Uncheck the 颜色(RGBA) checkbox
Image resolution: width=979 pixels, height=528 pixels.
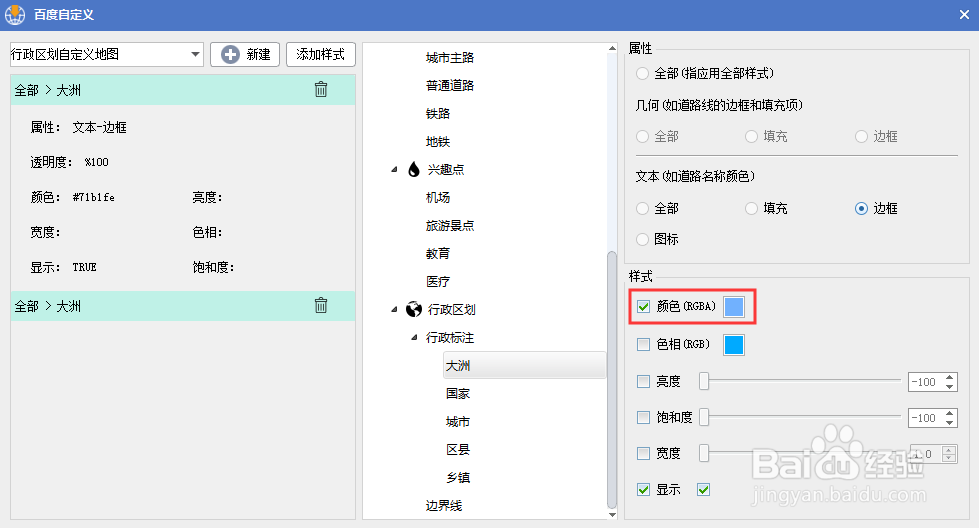click(644, 306)
